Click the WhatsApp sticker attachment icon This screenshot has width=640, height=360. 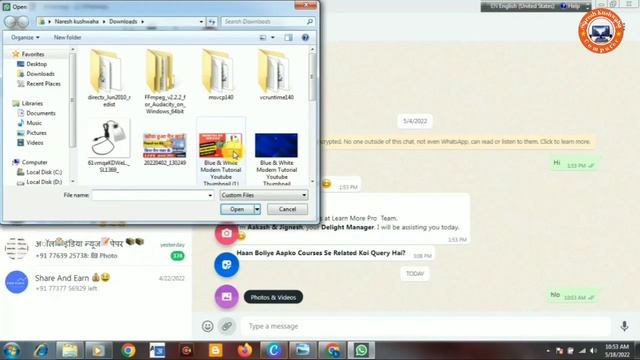(x=227, y=265)
